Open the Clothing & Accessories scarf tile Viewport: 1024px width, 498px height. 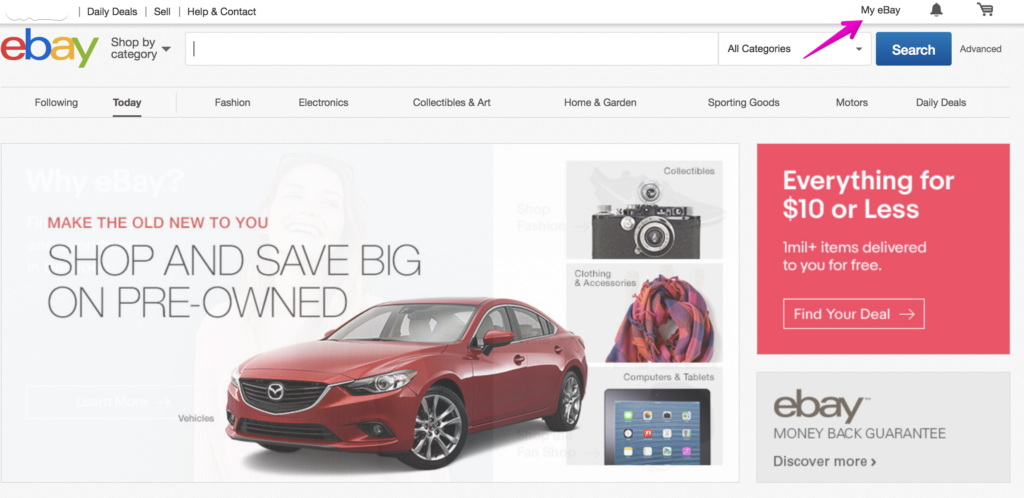645,313
